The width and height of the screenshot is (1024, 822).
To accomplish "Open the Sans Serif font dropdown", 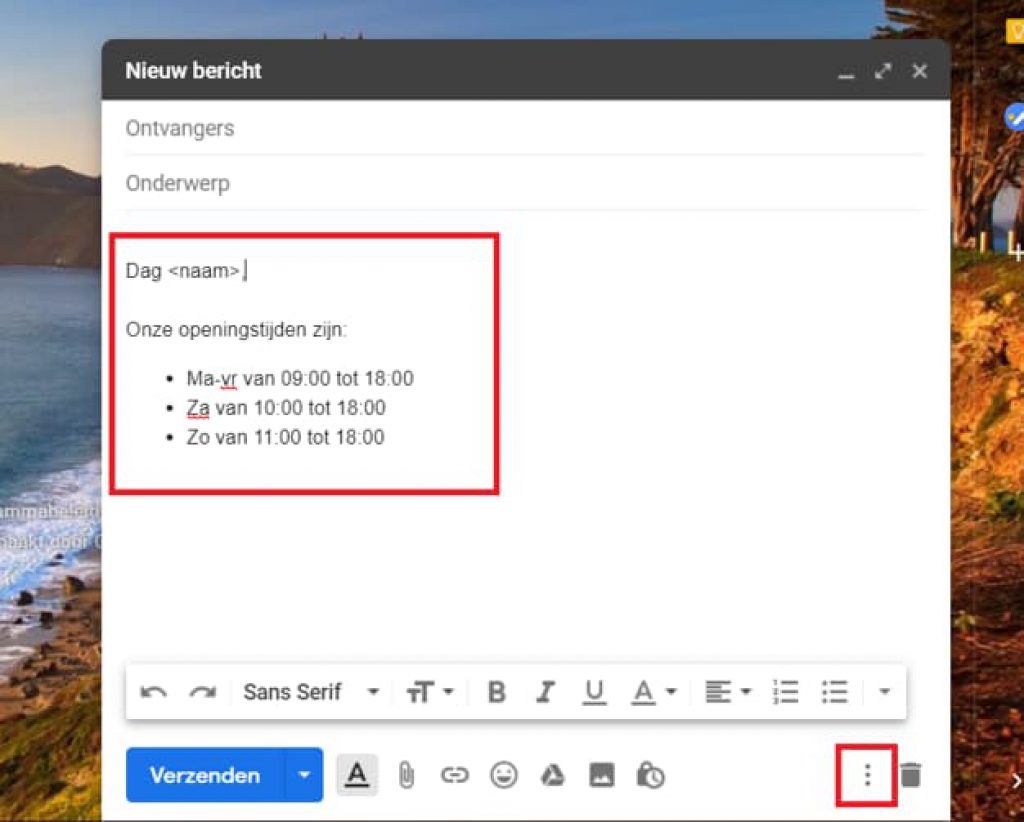I will (x=311, y=691).
